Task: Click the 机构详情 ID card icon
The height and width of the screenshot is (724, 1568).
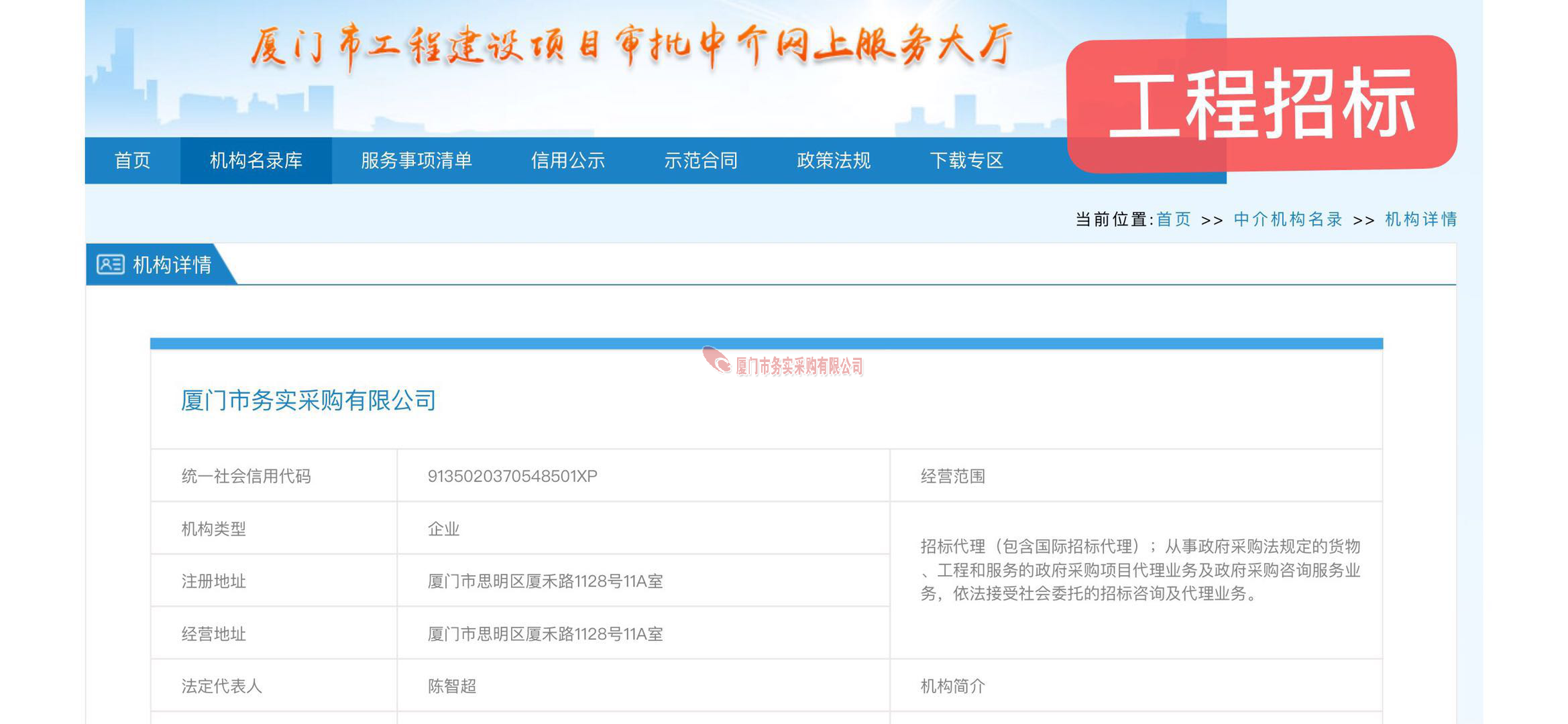Action: pos(110,264)
